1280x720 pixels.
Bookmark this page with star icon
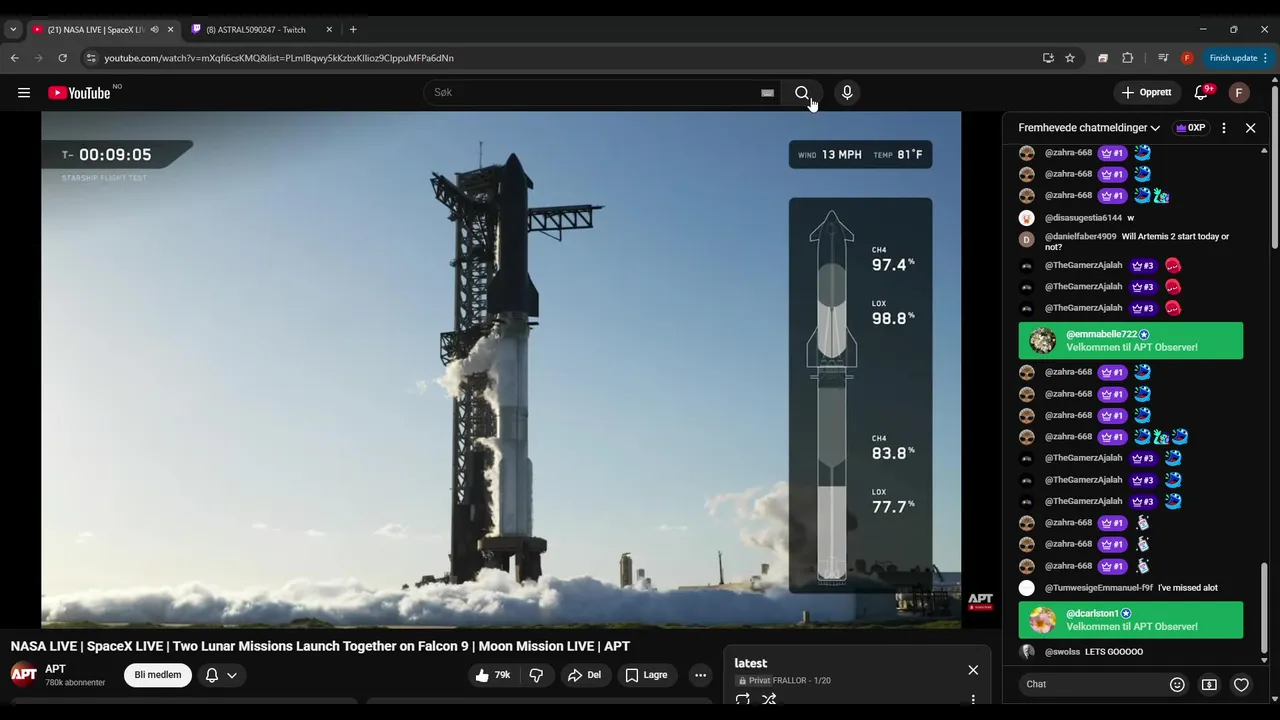(1070, 58)
